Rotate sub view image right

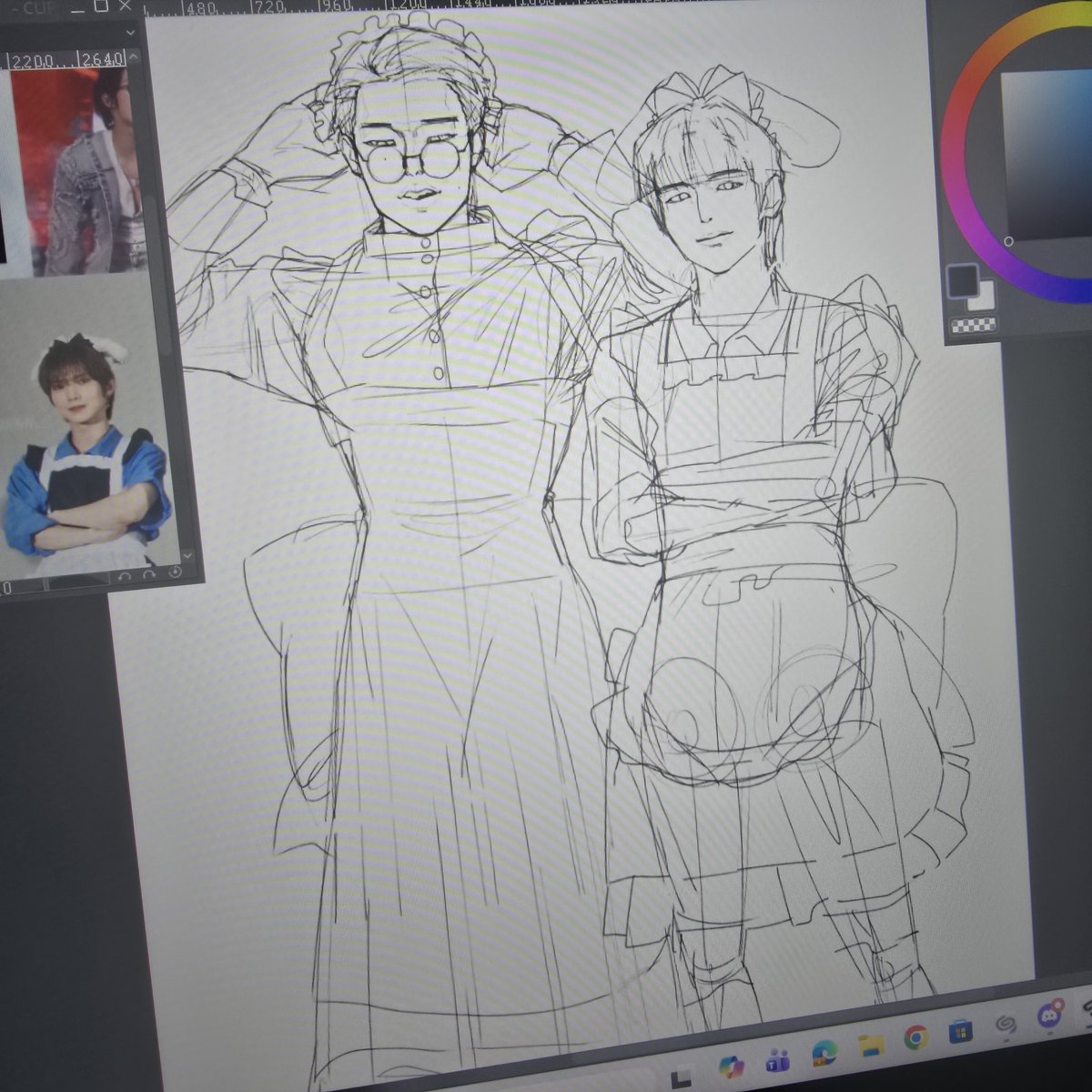[148, 575]
